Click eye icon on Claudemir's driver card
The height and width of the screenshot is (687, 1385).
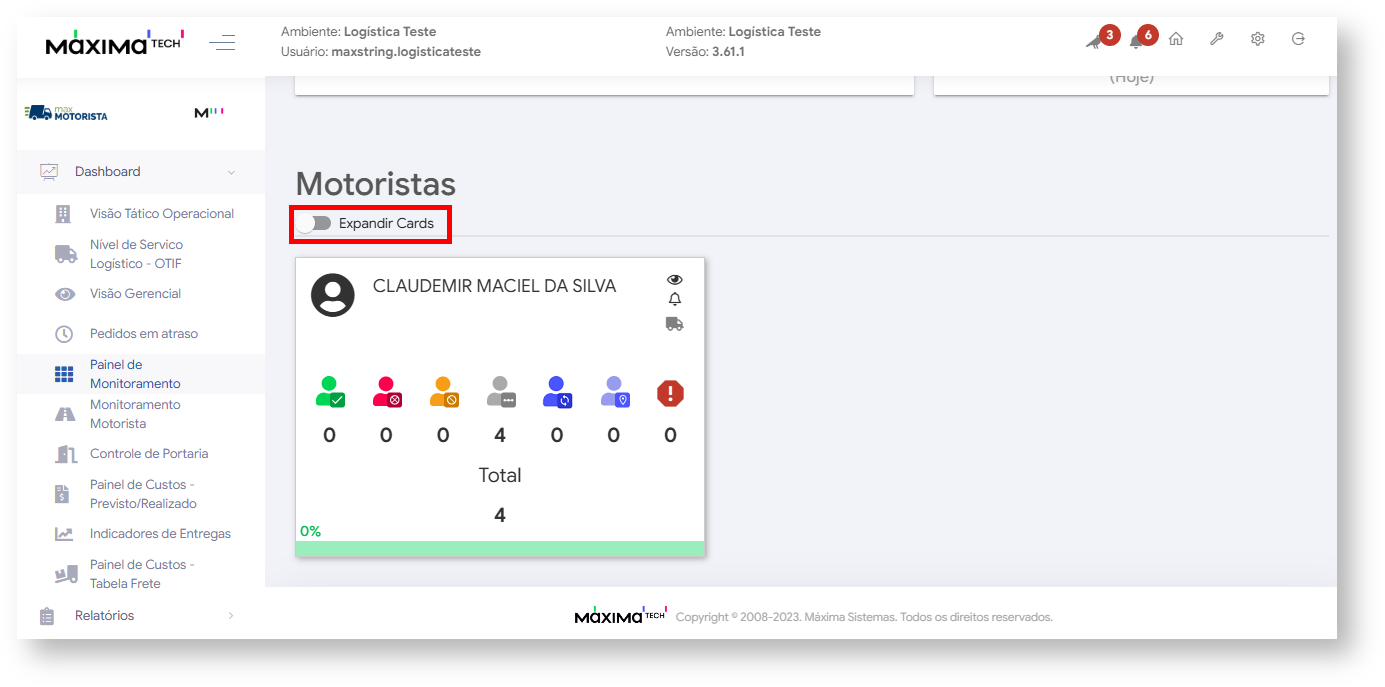[674, 280]
